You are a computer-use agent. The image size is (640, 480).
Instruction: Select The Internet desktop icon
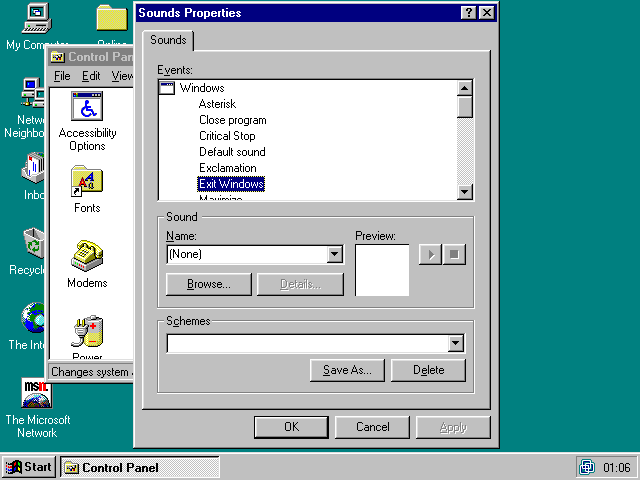click(x=33, y=318)
